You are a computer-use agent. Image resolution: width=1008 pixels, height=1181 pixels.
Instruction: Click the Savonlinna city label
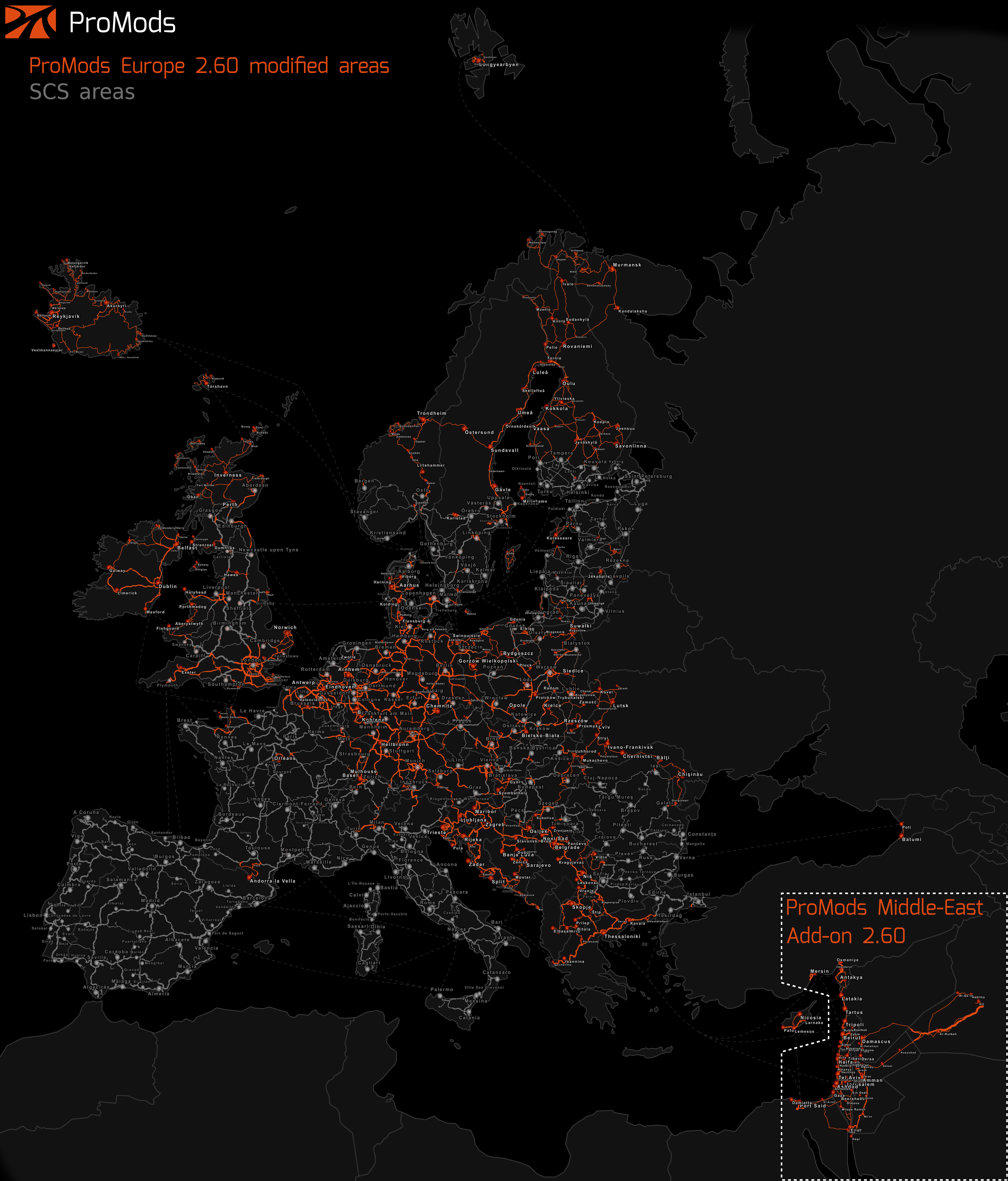point(631,446)
